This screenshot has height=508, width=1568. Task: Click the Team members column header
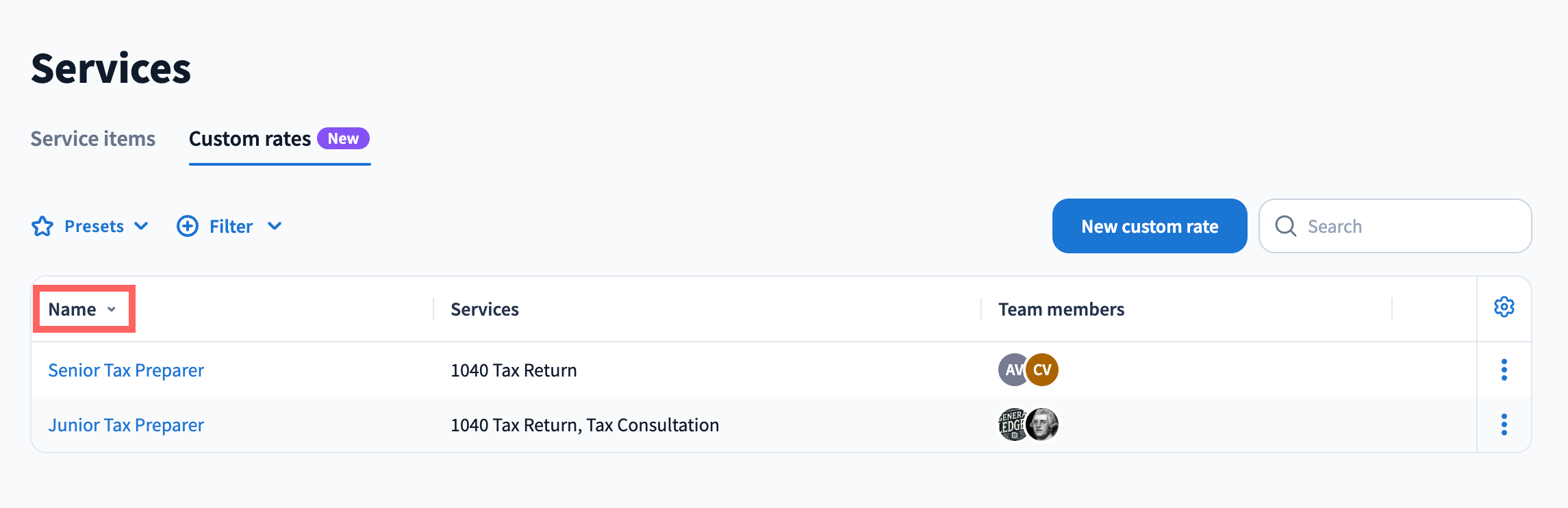click(x=1061, y=309)
